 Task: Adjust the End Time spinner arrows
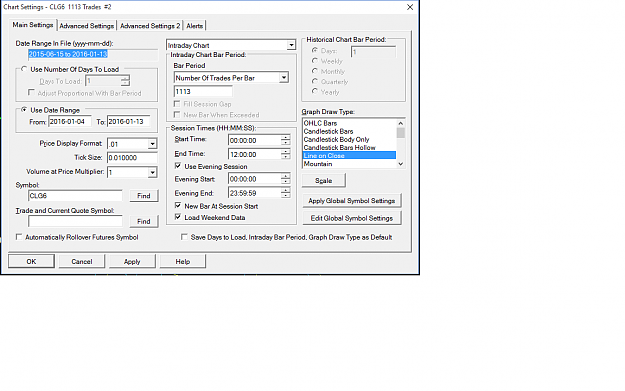pyautogui.click(x=285, y=154)
